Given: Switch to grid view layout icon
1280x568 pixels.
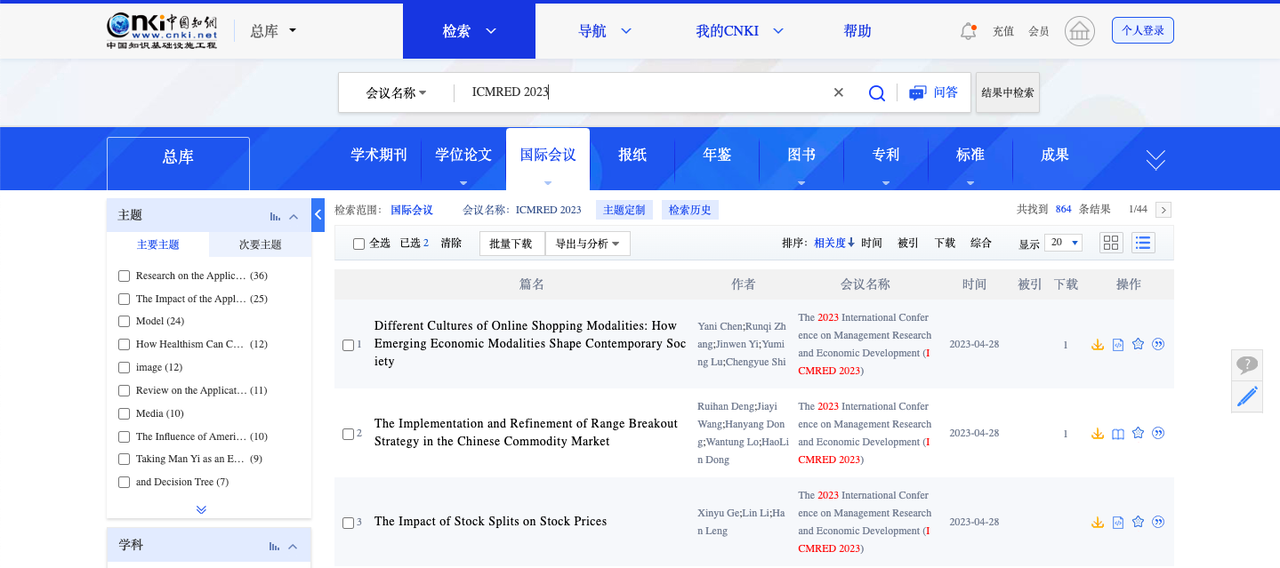Looking at the screenshot, I should (x=1111, y=243).
